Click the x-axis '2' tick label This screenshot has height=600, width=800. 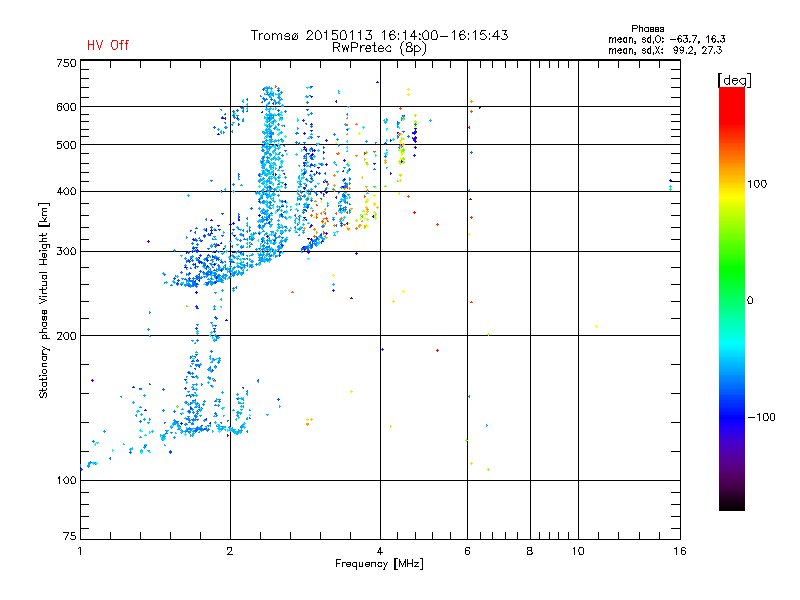coord(230,551)
